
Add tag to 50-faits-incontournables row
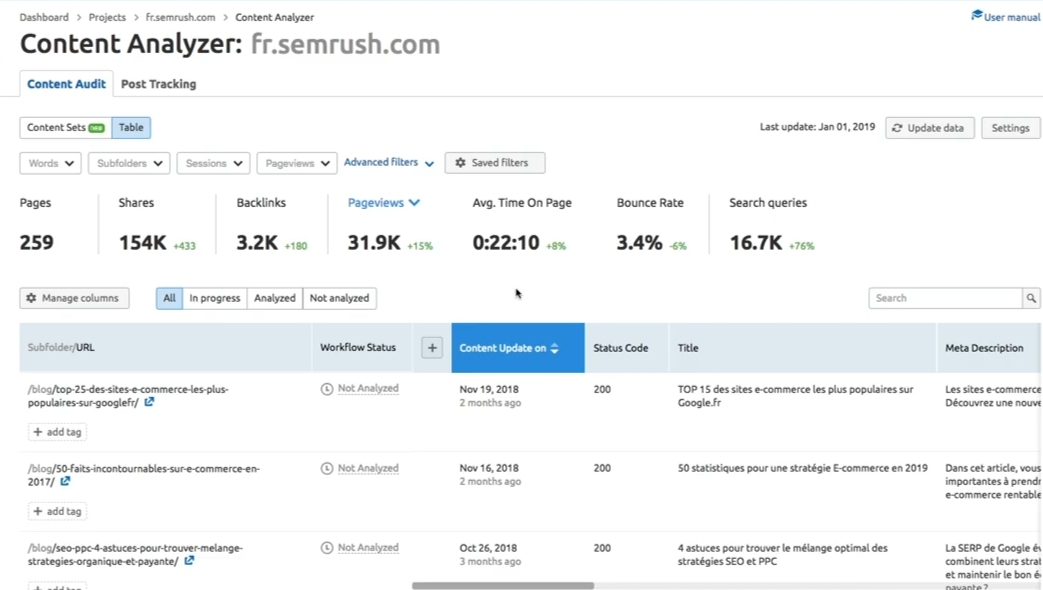tap(57, 511)
